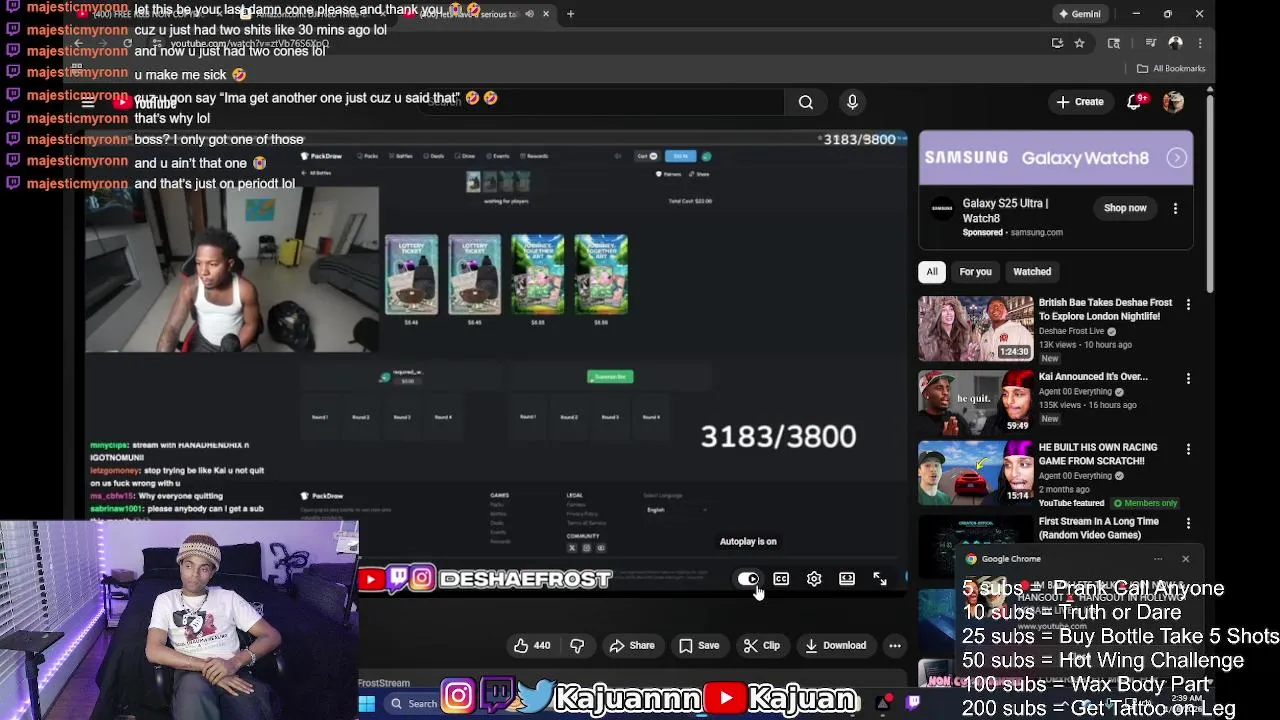Bookmark this page with the star icon
This screenshot has height=720, width=1280.
coord(1079,43)
